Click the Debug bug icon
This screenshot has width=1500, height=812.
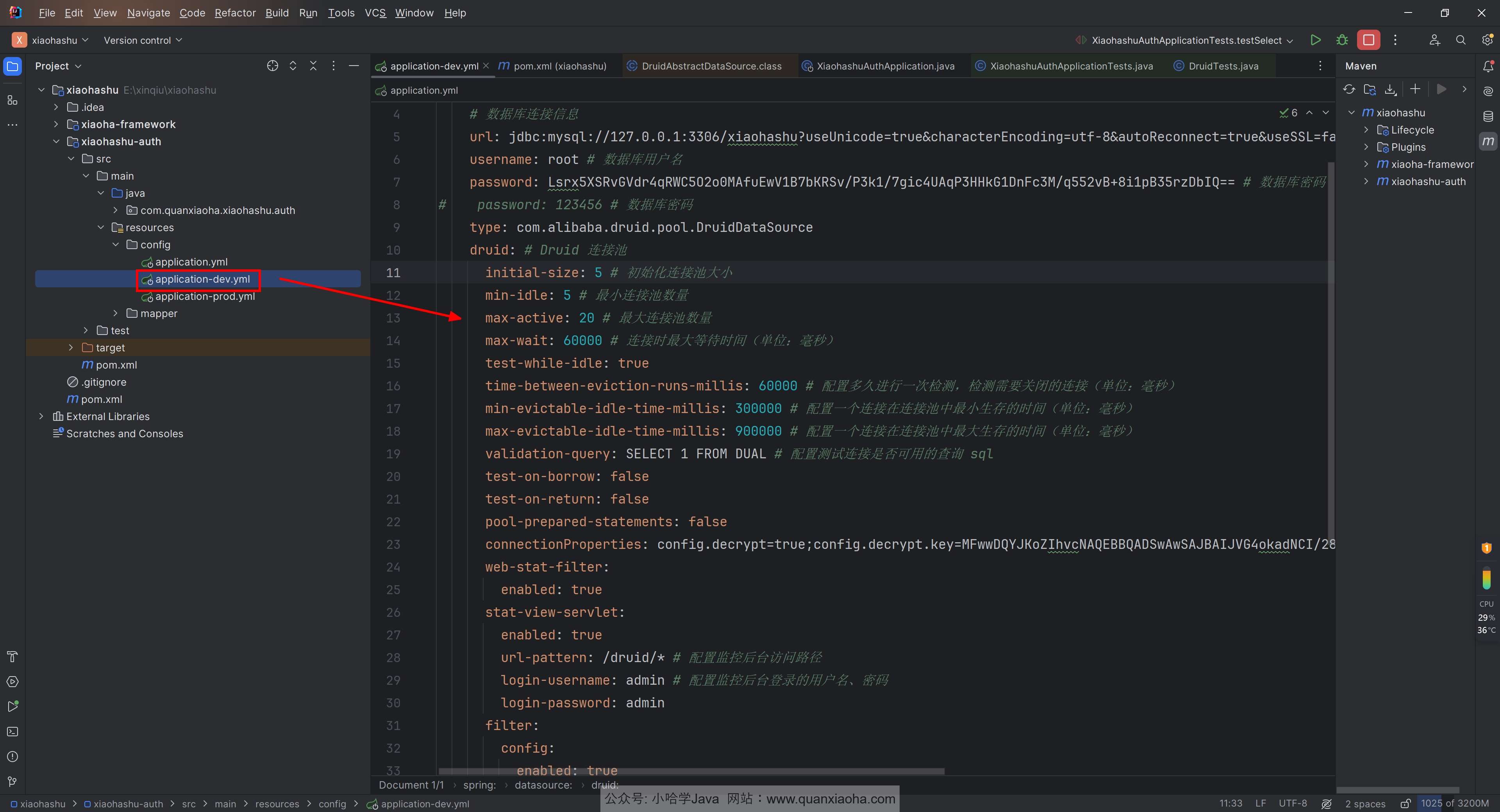click(1342, 40)
